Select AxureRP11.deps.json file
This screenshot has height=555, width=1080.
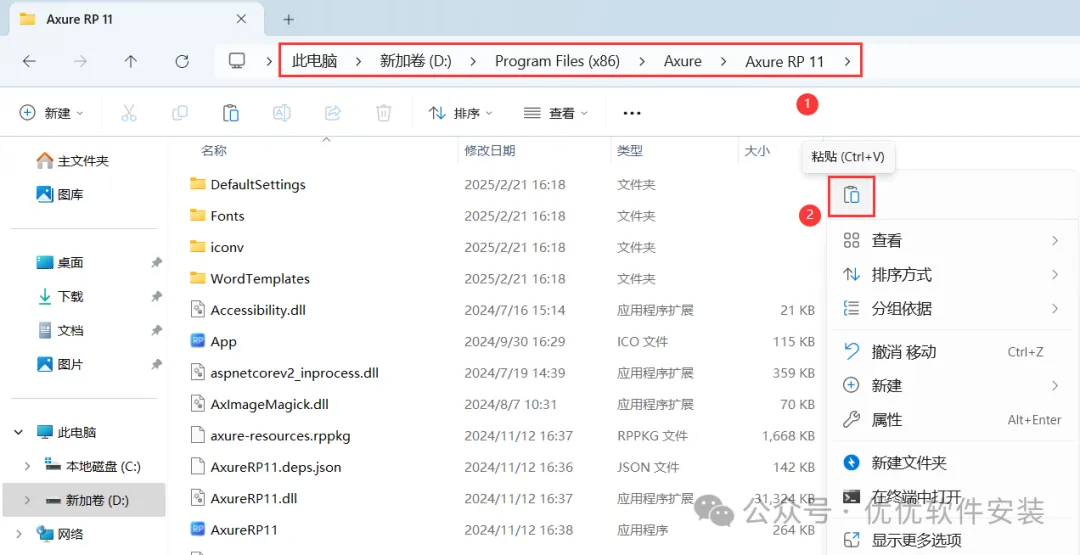[x=276, y=467]
